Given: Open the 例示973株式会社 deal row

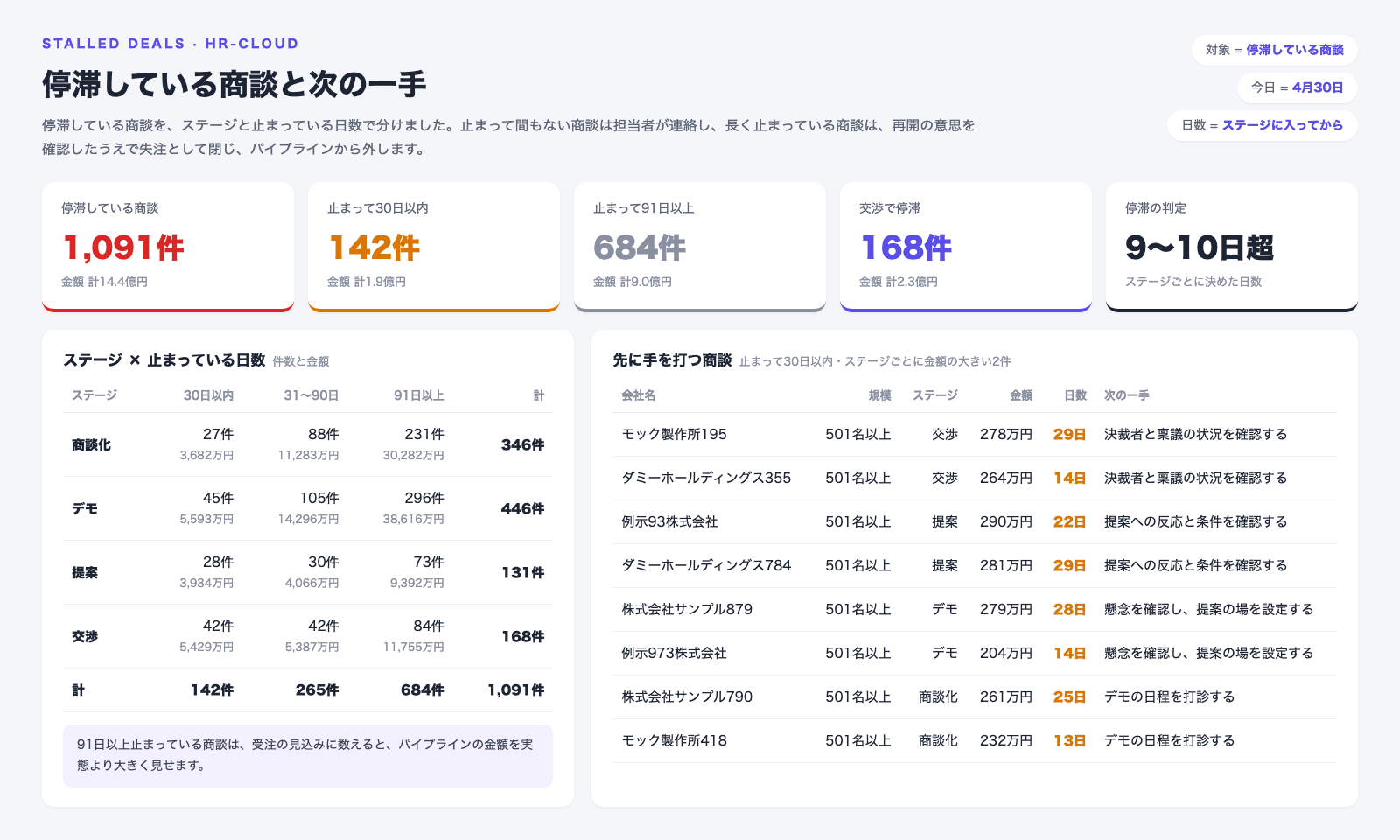Looking at the screenshot, I should 975,653.
